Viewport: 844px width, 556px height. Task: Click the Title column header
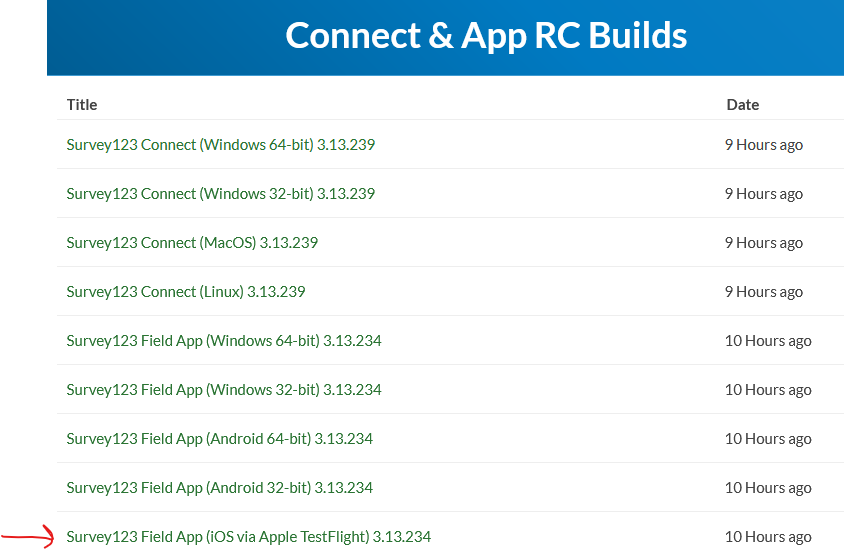[x=82, y=104]
